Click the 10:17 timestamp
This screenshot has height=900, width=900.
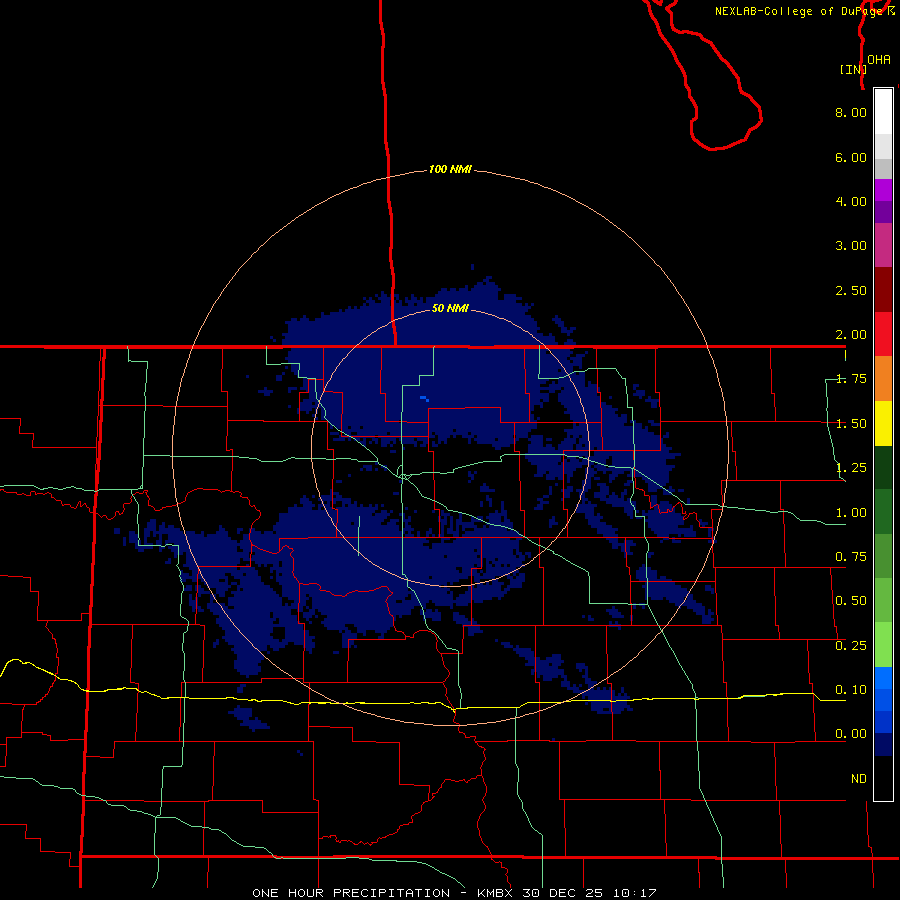coord(634,893)
